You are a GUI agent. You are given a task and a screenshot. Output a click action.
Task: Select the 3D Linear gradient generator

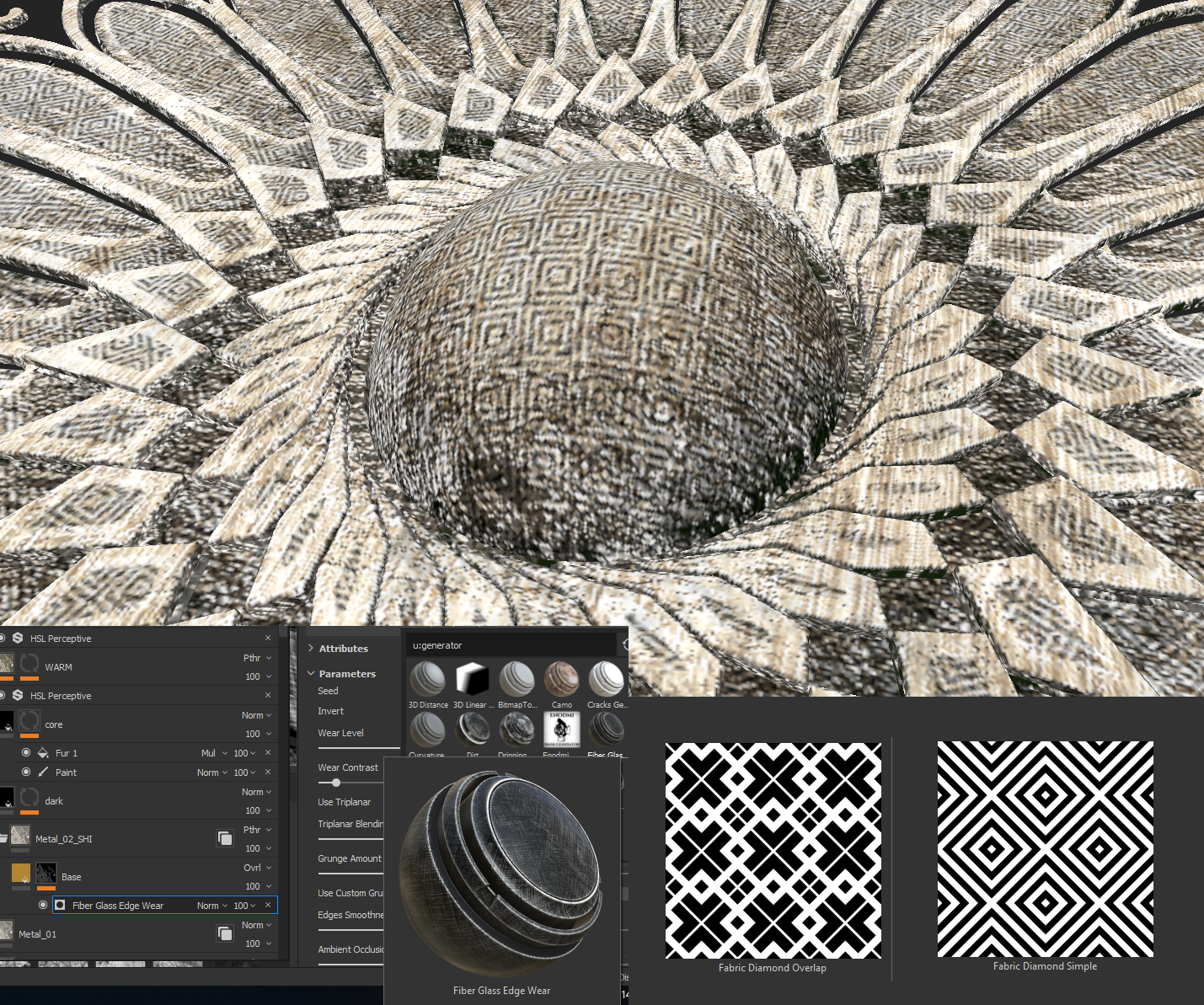[x=472, y=679]
